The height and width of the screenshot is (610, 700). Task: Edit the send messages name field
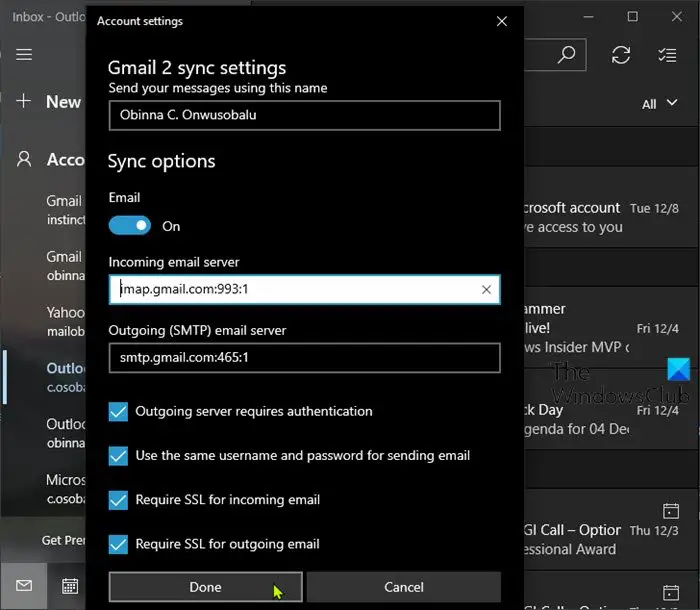tap(304, 115)
